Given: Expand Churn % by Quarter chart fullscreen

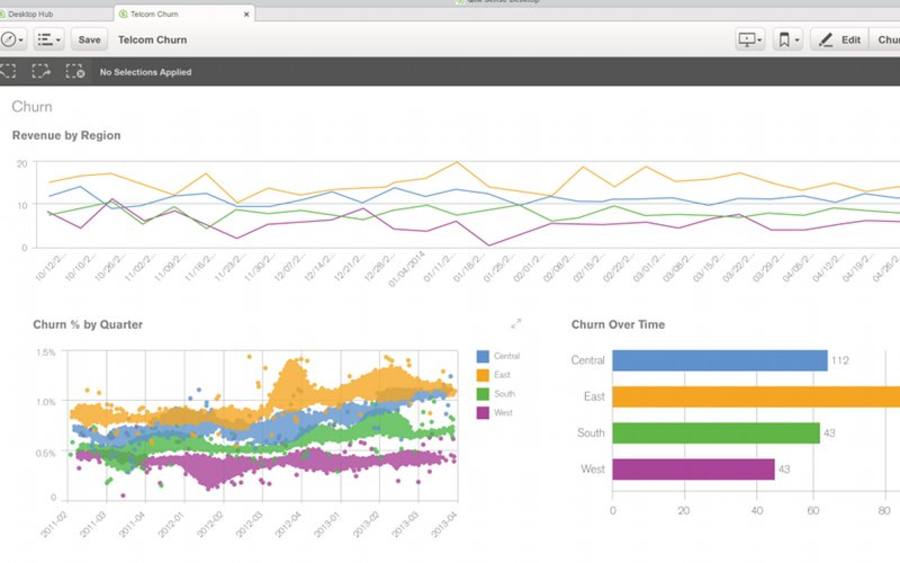Looking at the screenshot, I should point(516,324).
